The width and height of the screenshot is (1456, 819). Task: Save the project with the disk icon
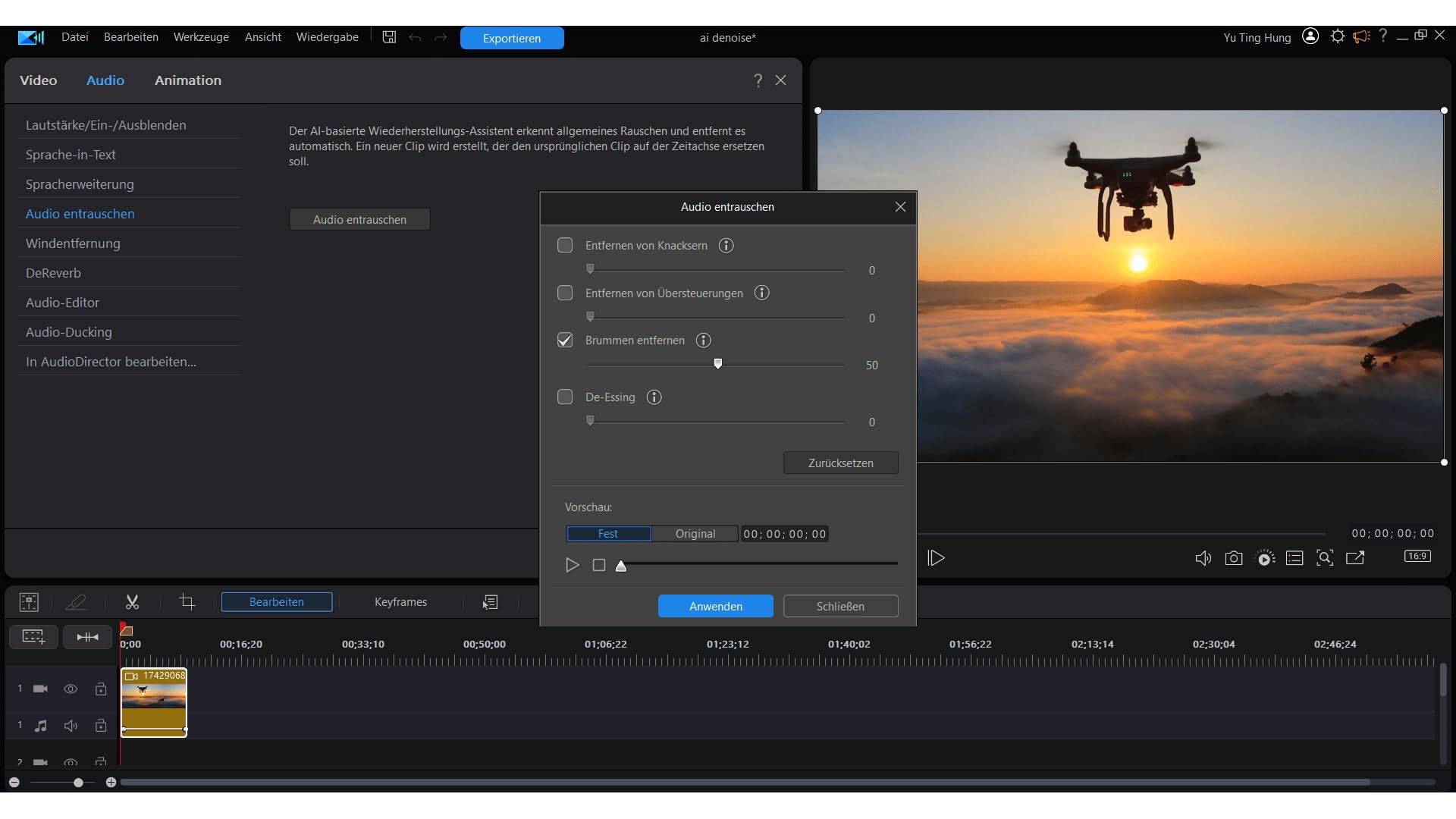(389, 37)
